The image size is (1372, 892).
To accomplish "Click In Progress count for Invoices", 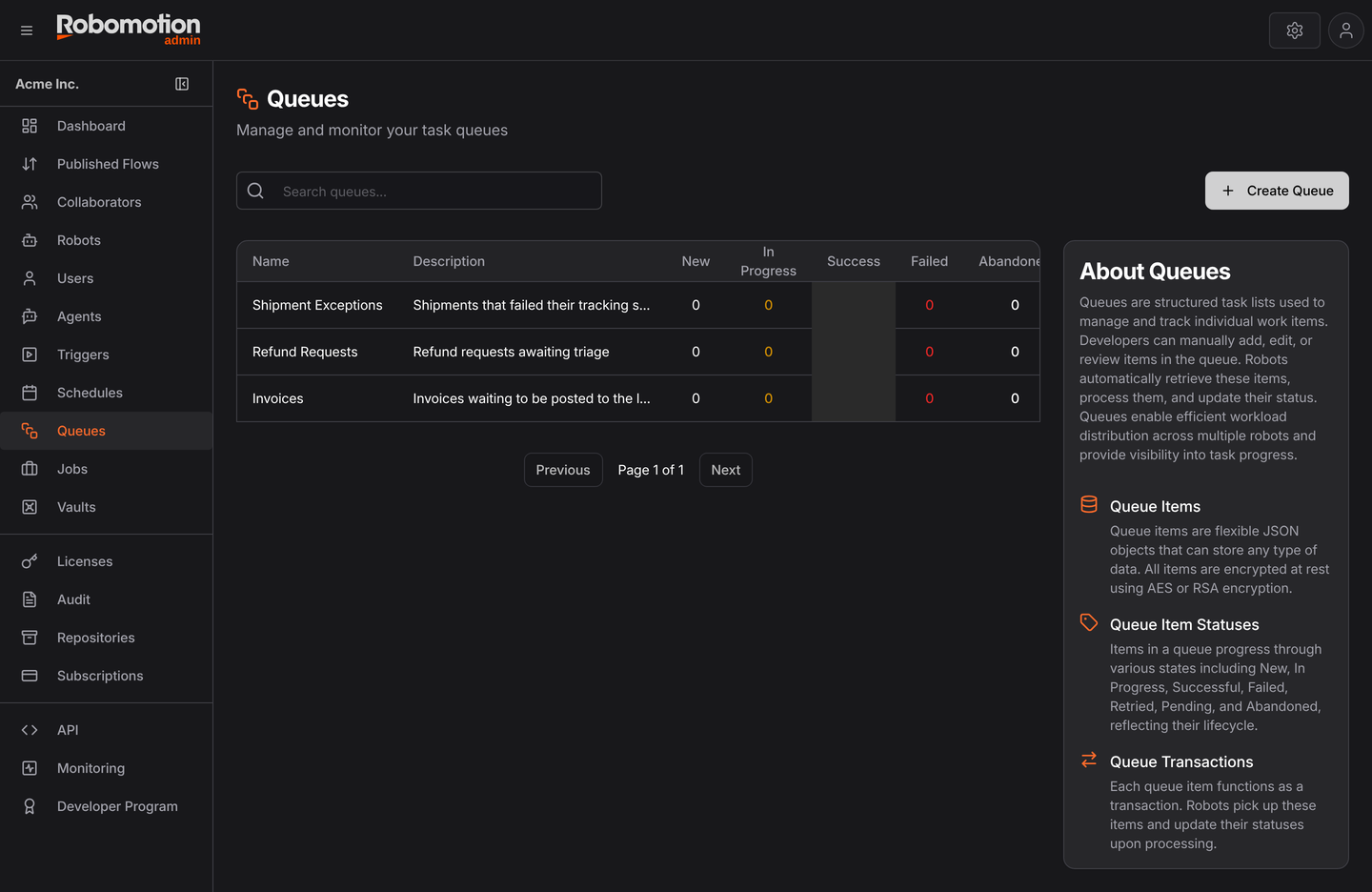I will [x=768, y=398].
